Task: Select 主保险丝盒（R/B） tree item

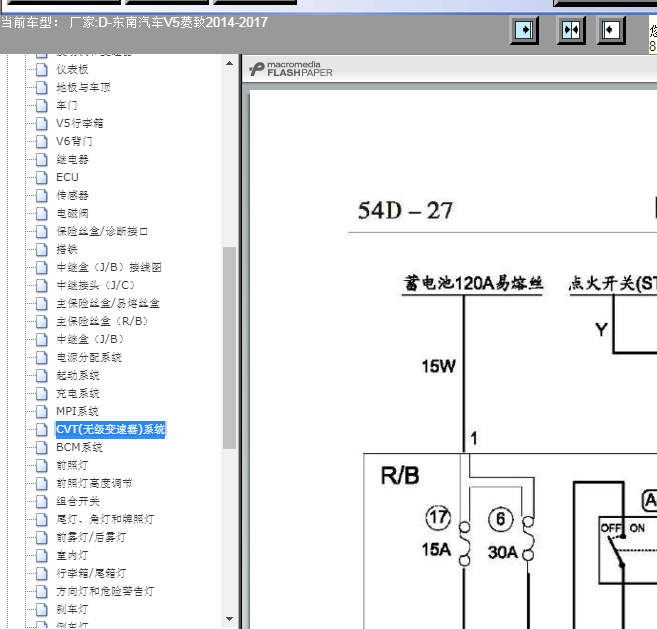Action: coord(103,321)
